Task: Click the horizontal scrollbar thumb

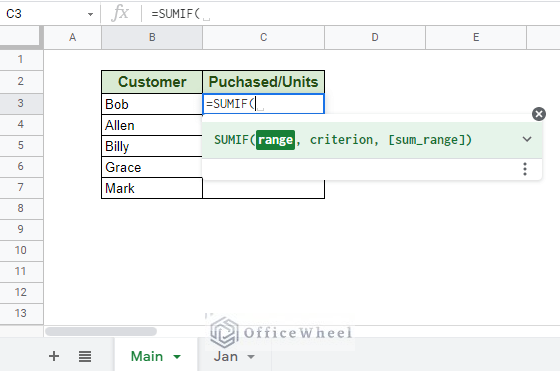Action: tap(101, 331)
